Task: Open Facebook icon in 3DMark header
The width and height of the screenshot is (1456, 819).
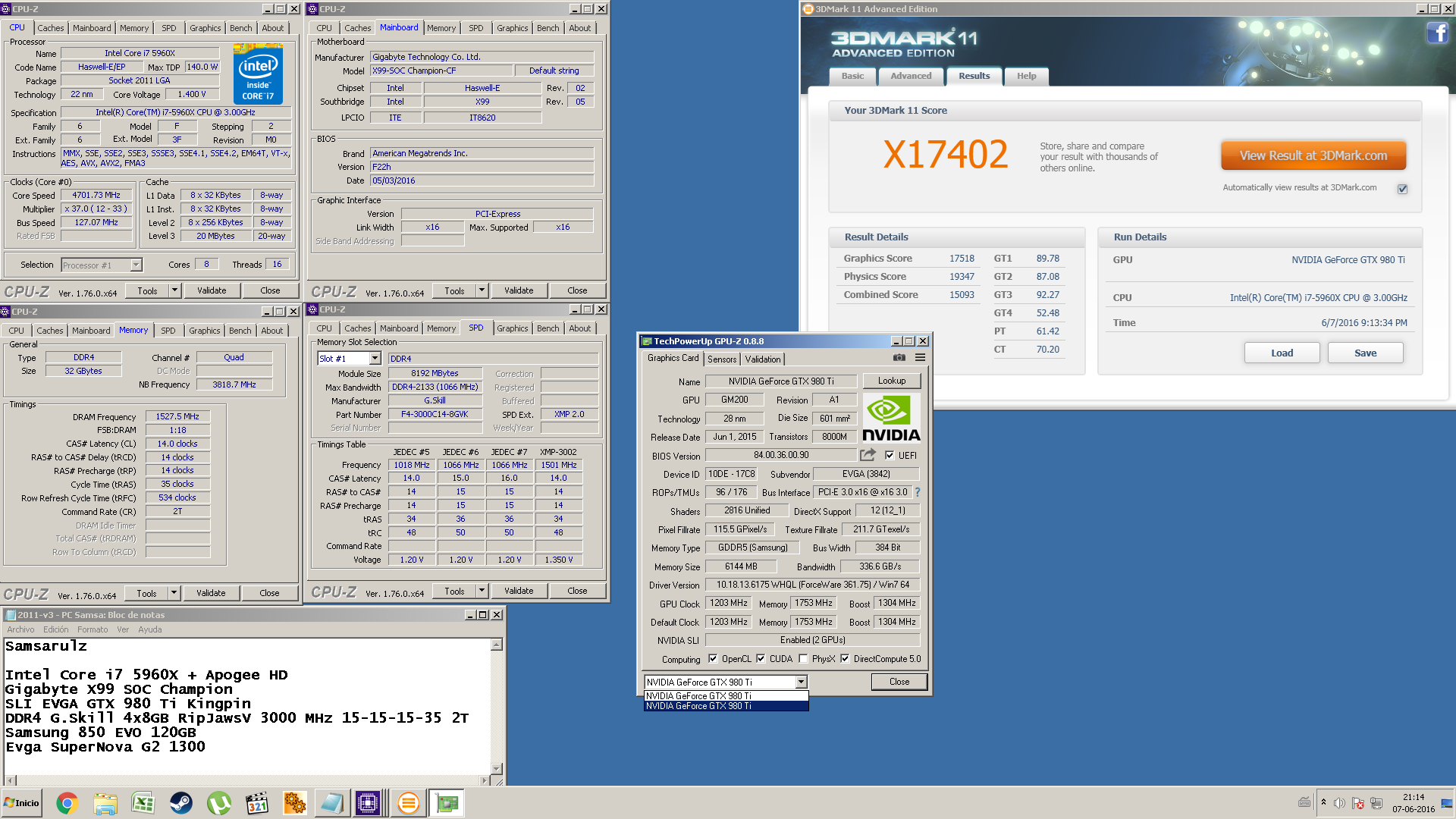Action: pyautogui.click(x=1437, y=33)
